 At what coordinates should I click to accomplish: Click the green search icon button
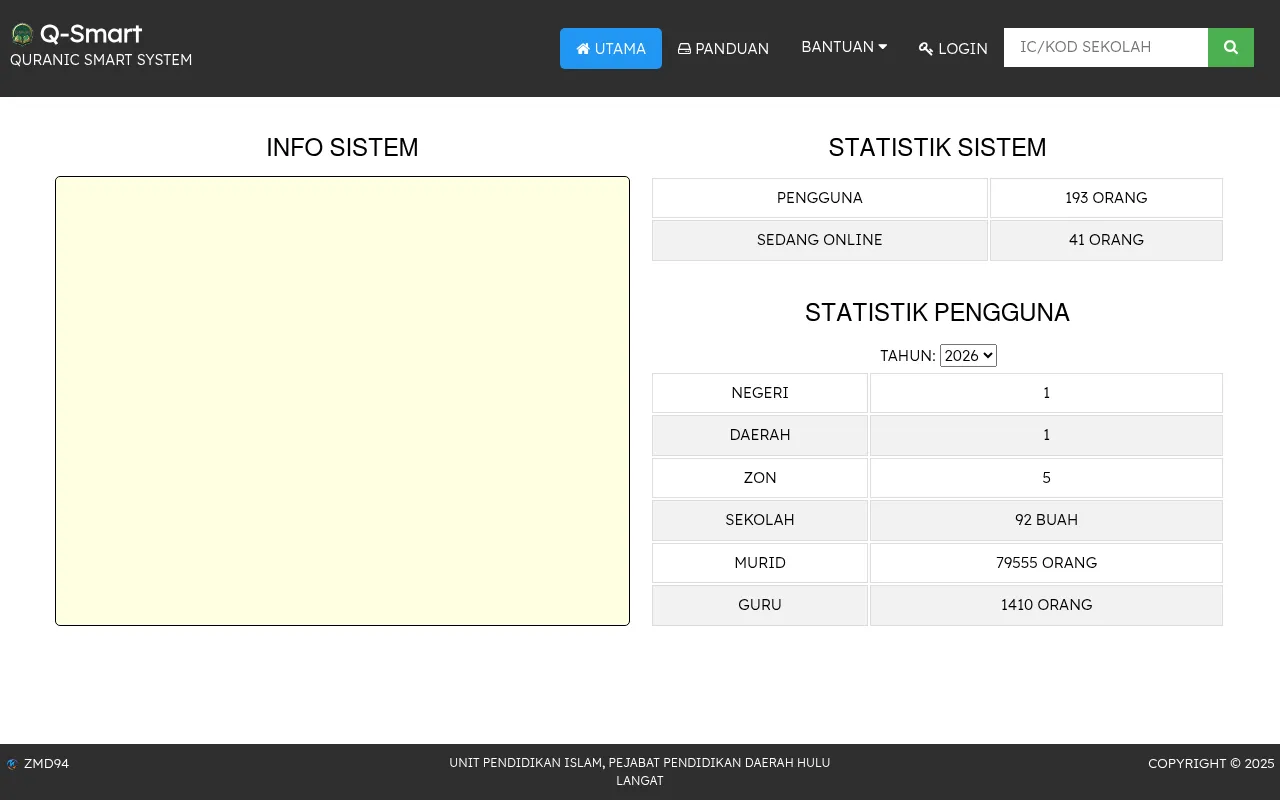[1231, 47]
